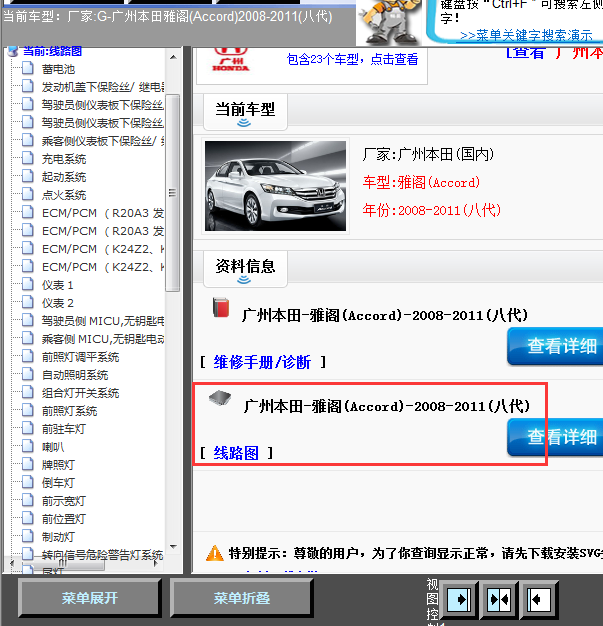Screen dimensions: 603x626
Task: Click the document icon beside 点火系统
Action: pos(28,194)
